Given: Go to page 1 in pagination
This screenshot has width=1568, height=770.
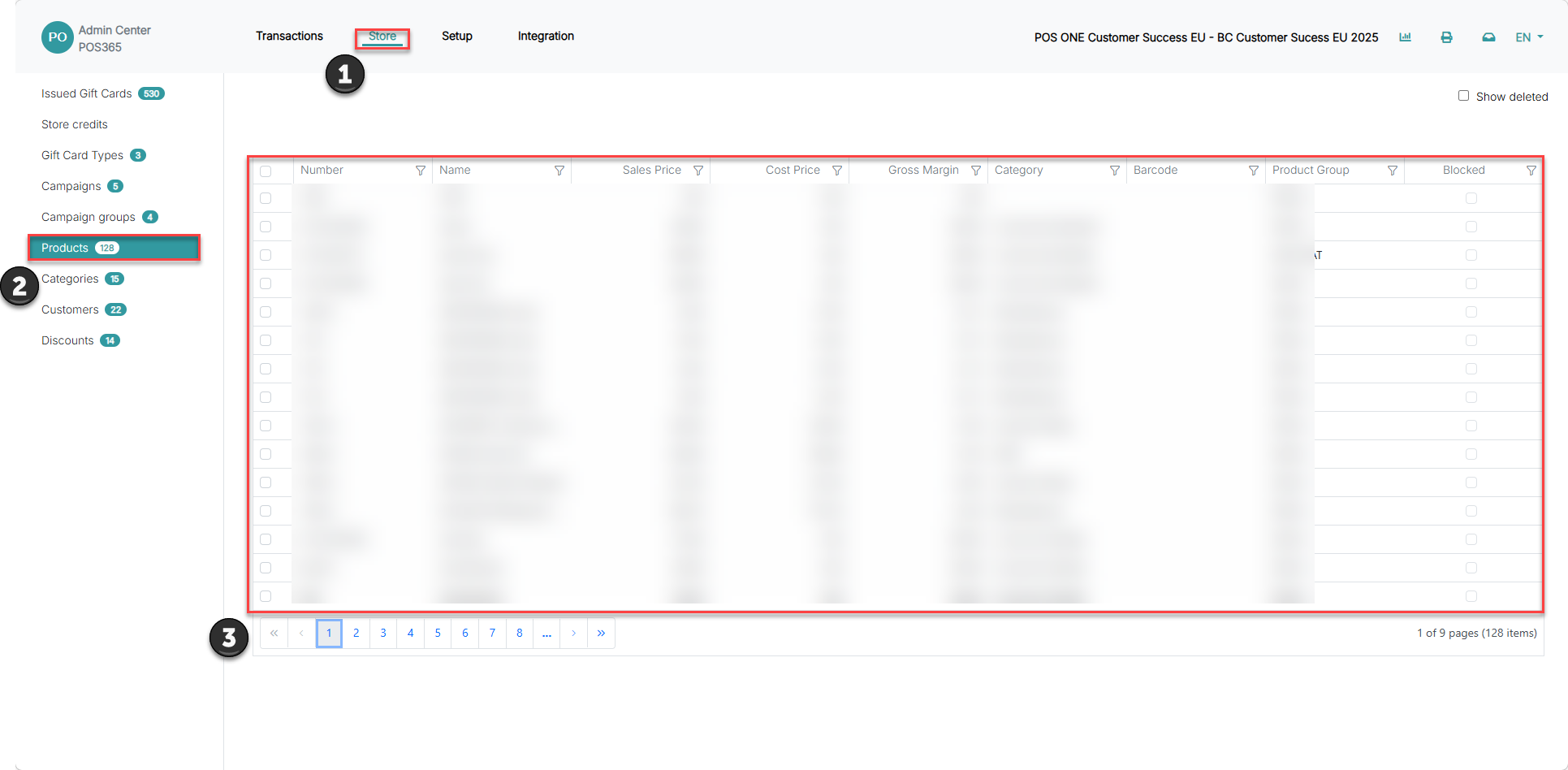Looking at the screenshot, I should [x=329, y=633].
